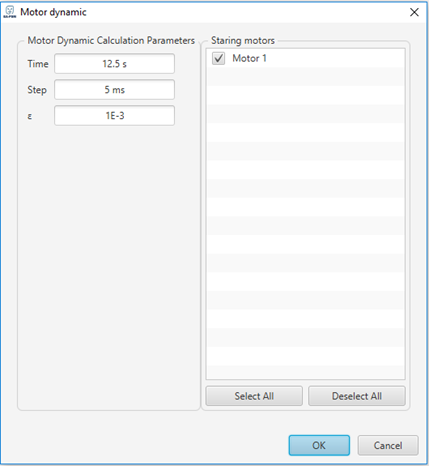Click the Deselect All button
Image resolution: width=429 pixels, height=466 pixels.
[357, 396]
